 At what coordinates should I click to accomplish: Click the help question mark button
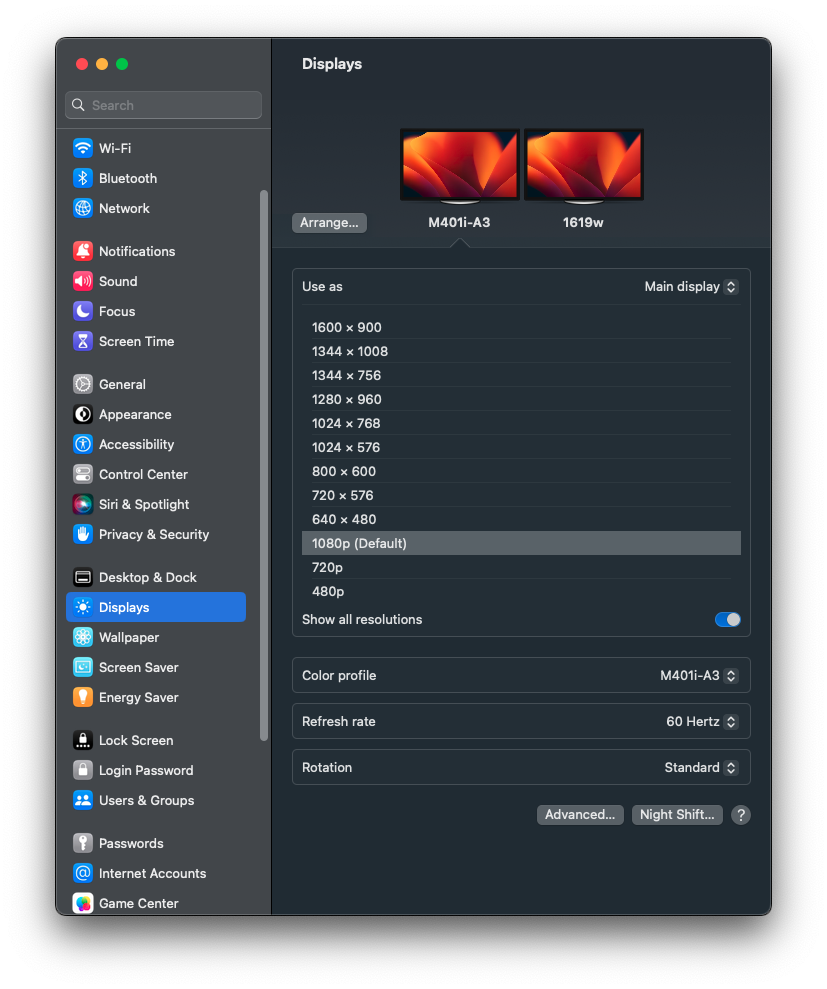[x=740, y=815]
